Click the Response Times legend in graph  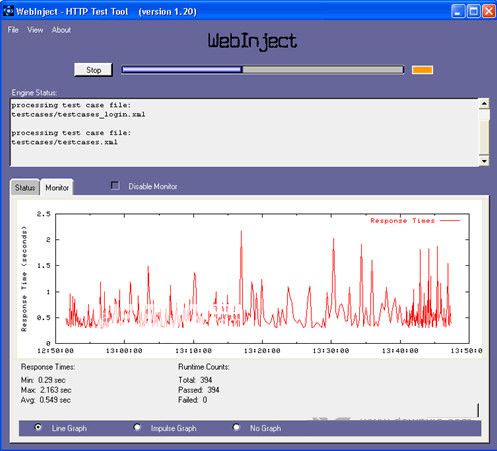tap(415, 220)
